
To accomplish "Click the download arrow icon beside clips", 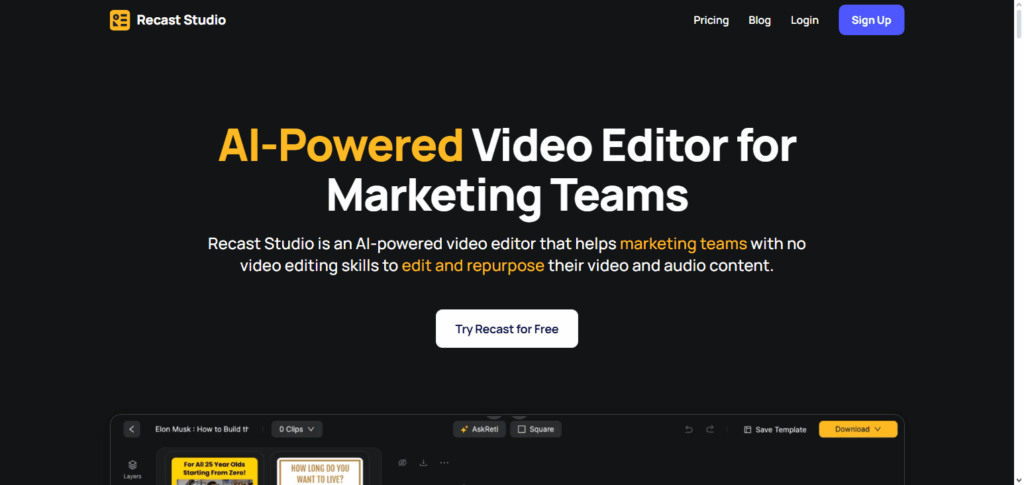I will click(423, 463).
